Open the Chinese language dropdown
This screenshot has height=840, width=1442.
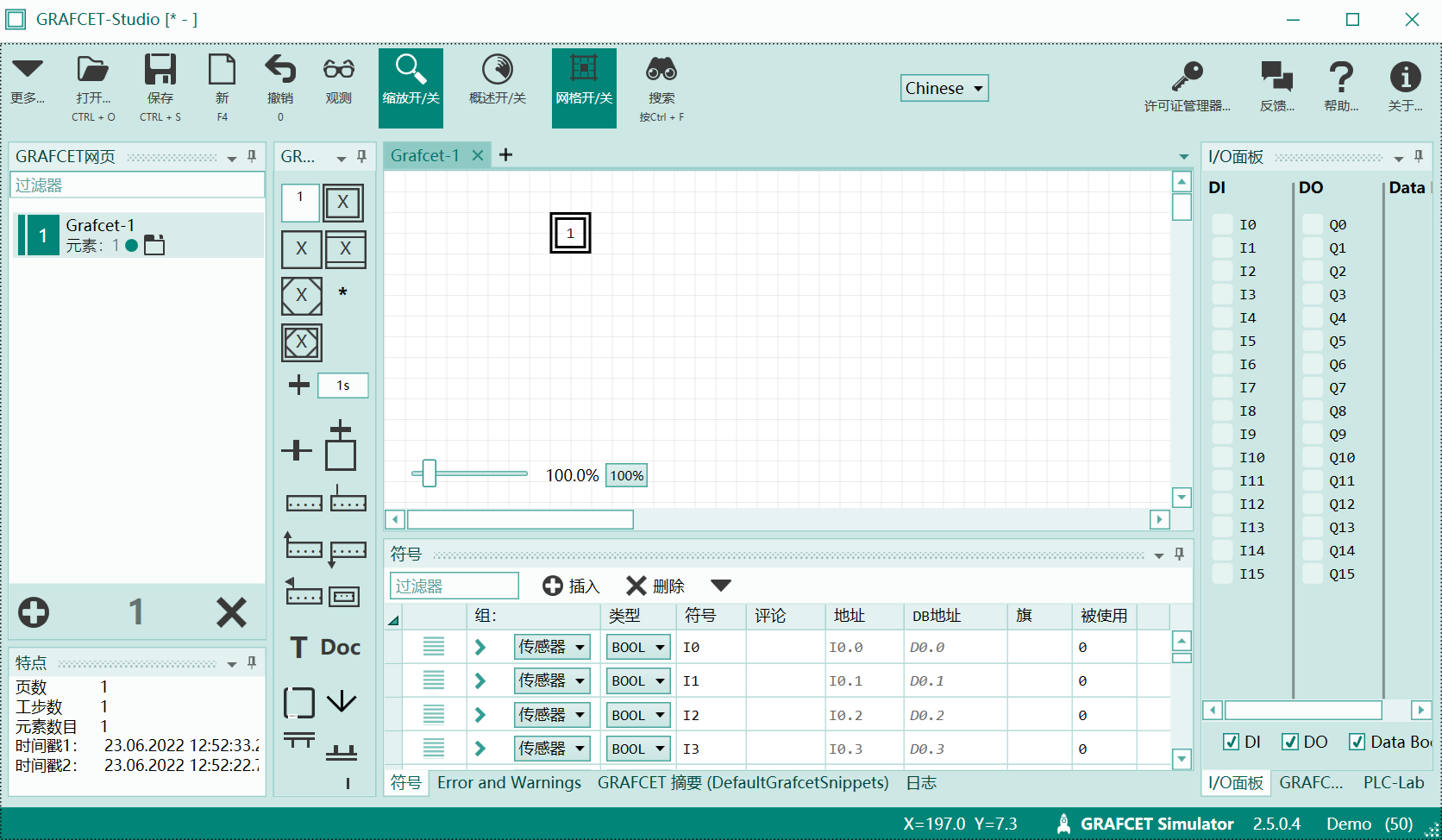point(944,88)
